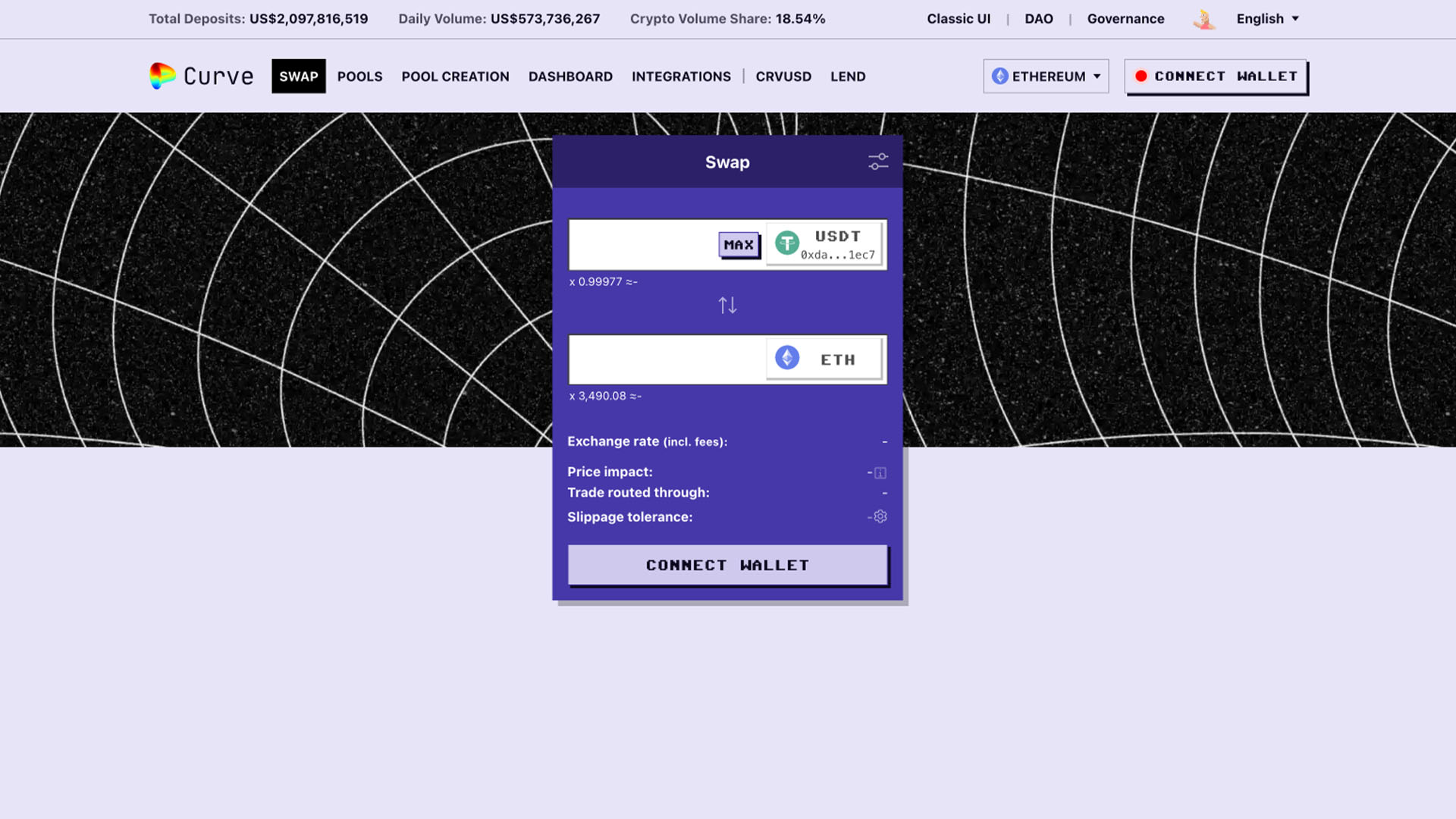
Task: Open the ETH token selector
Action: pos(824,359)
